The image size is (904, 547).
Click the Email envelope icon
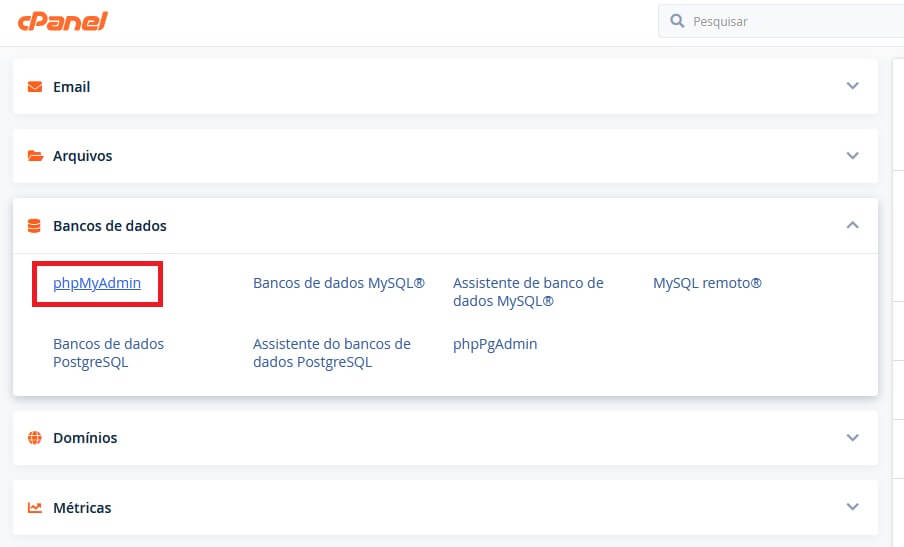(x=35, y=86)
